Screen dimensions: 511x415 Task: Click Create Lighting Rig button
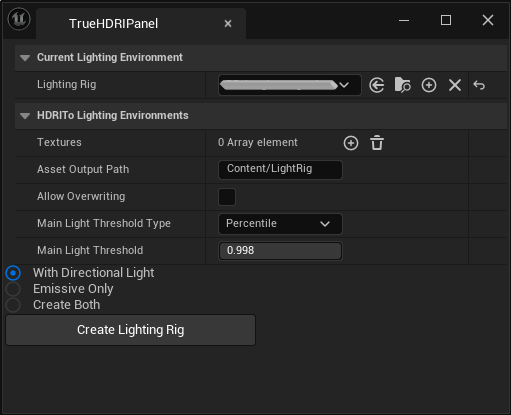[131, 330]
